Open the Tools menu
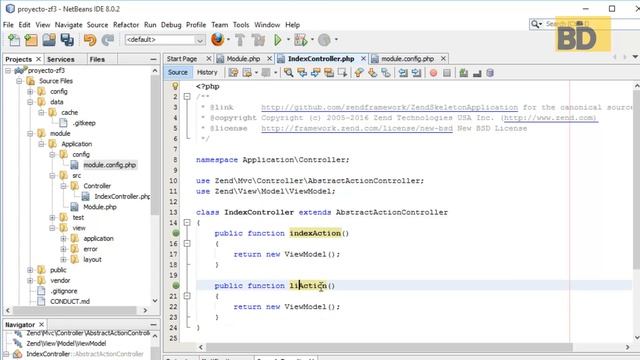 tap(241, 25)
